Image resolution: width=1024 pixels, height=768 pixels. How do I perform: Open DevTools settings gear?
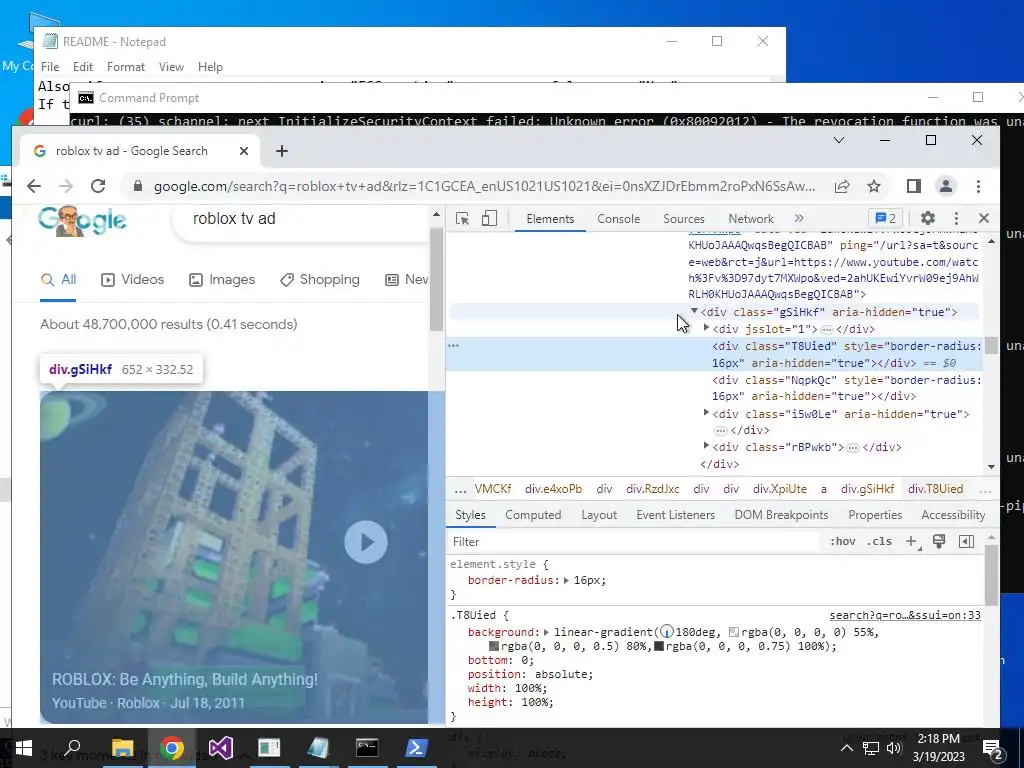coord(927,218)
